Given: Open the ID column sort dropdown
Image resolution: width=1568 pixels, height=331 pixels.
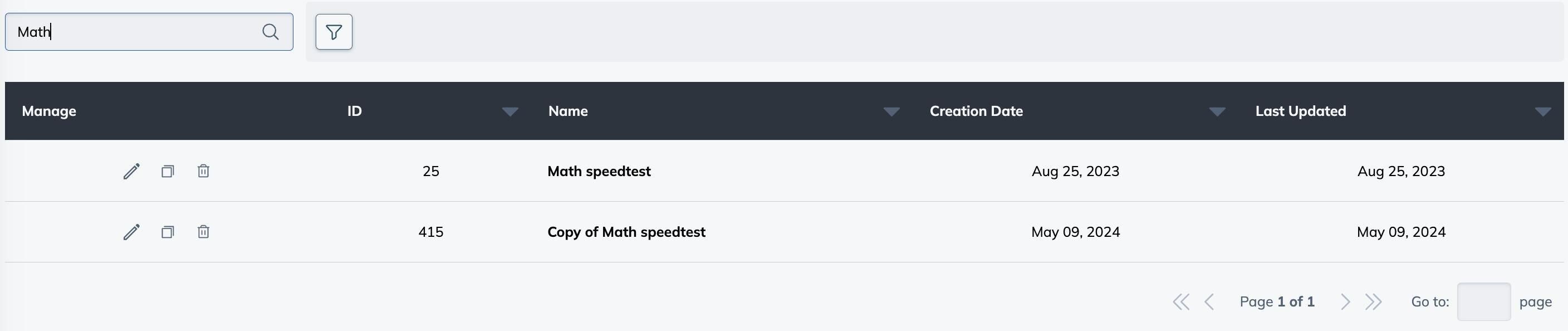Looking at the screenshot, I should 510,111.
